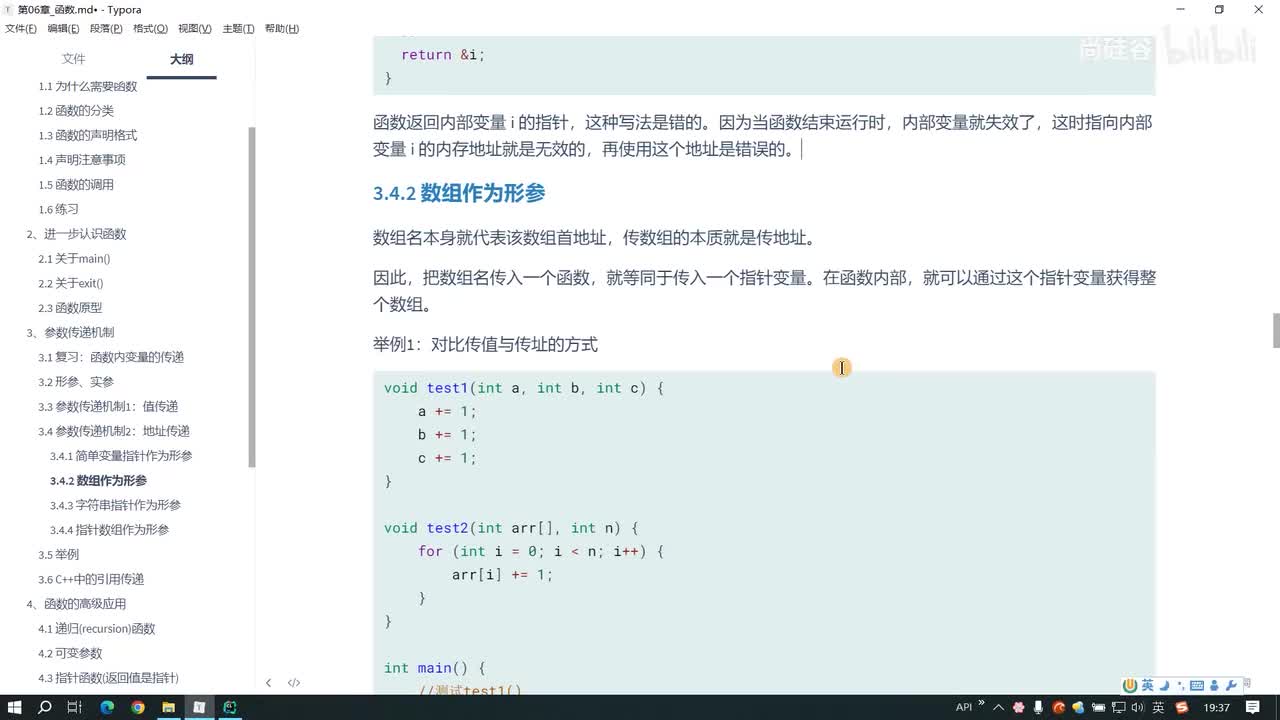Switch IME toolbar English/Chinese mode
Image resolution: width=1280 pixels, height=720 pixels.
coord(1147,685)
